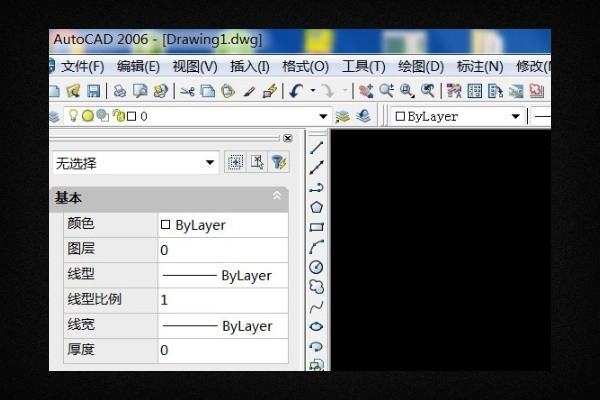This screenshot has height=400, width=600.
Task: Toggle layer 0 viewport freeze icon
Action: [x=102, y=116]
